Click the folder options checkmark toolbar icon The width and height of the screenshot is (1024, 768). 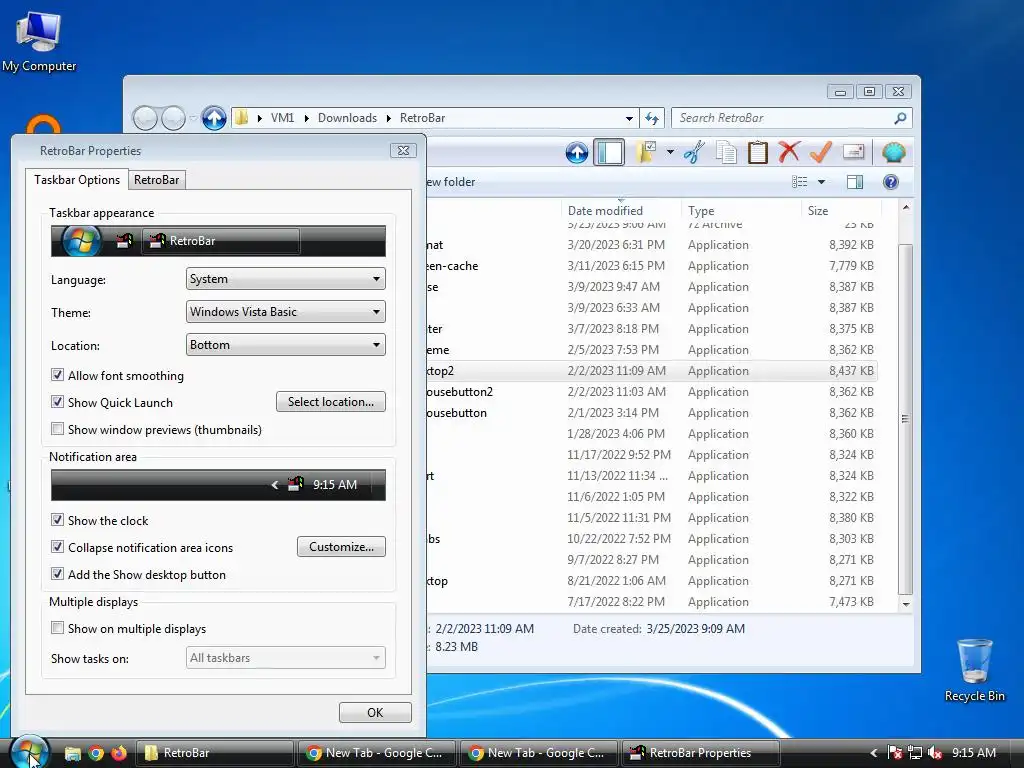tap(646, 153)
